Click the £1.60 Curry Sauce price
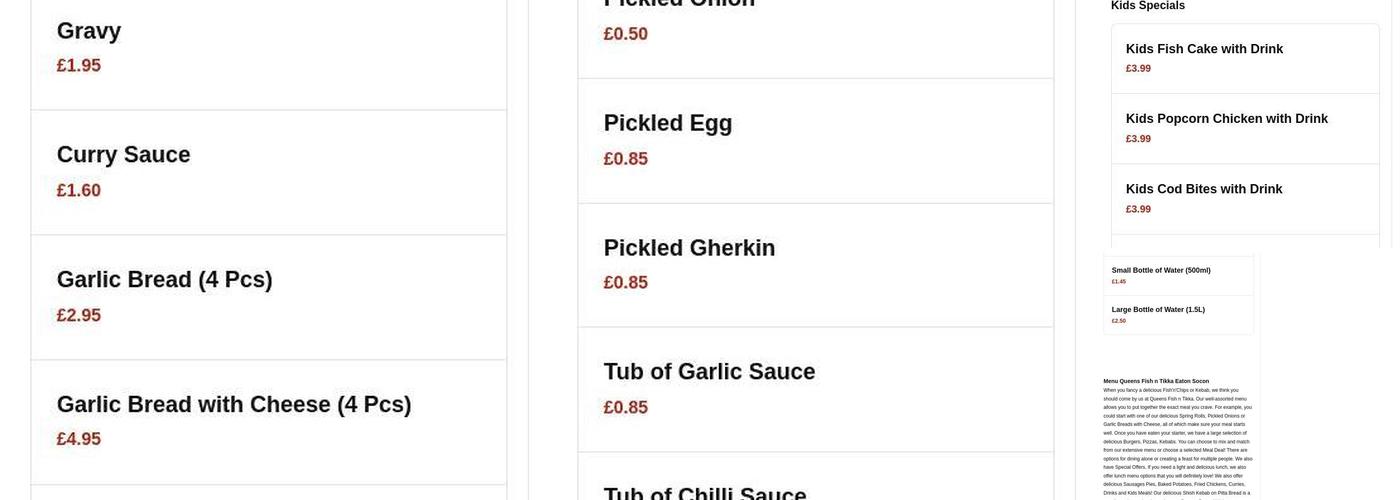Viewport: 1400px width, 500px height. pos(79,190)
